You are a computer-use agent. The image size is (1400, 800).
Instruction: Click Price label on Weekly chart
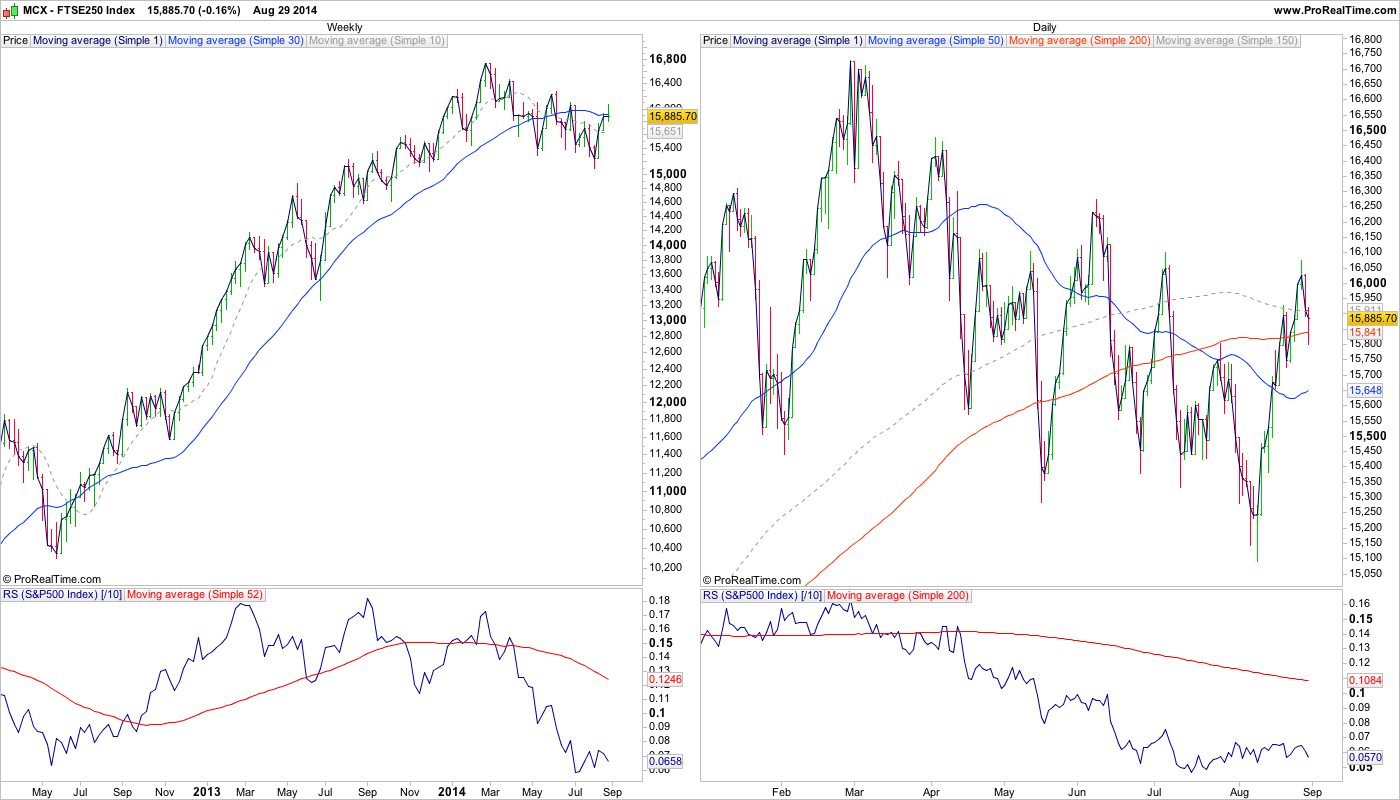click(15, 41)
